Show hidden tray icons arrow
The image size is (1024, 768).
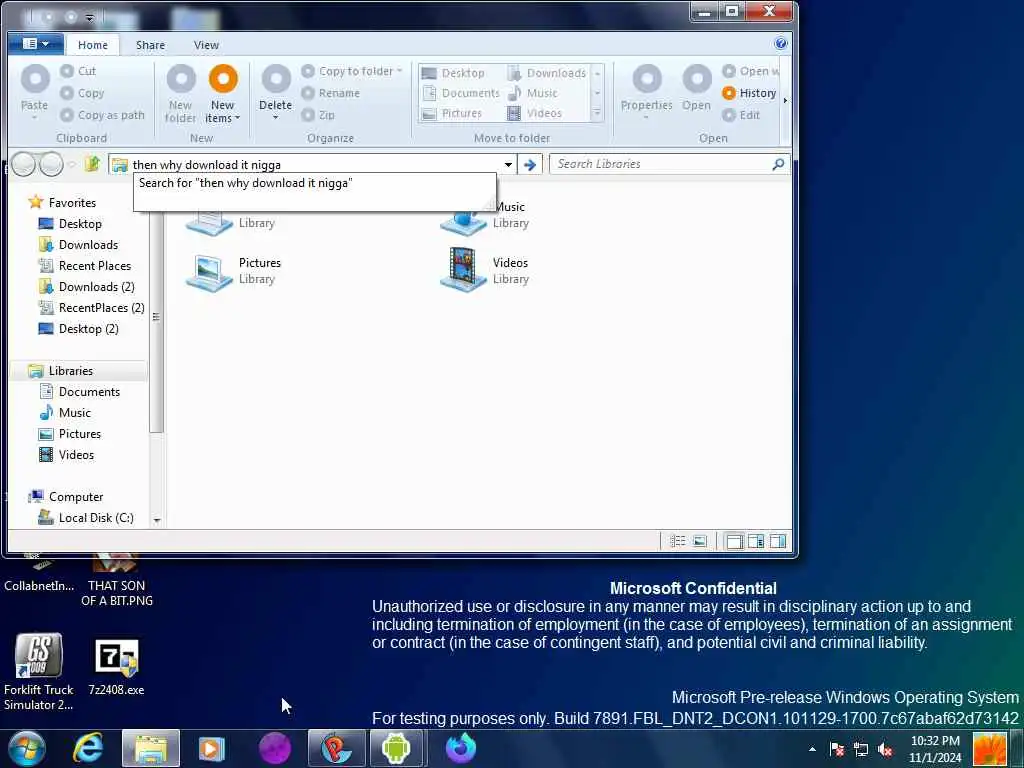(812, 749)
